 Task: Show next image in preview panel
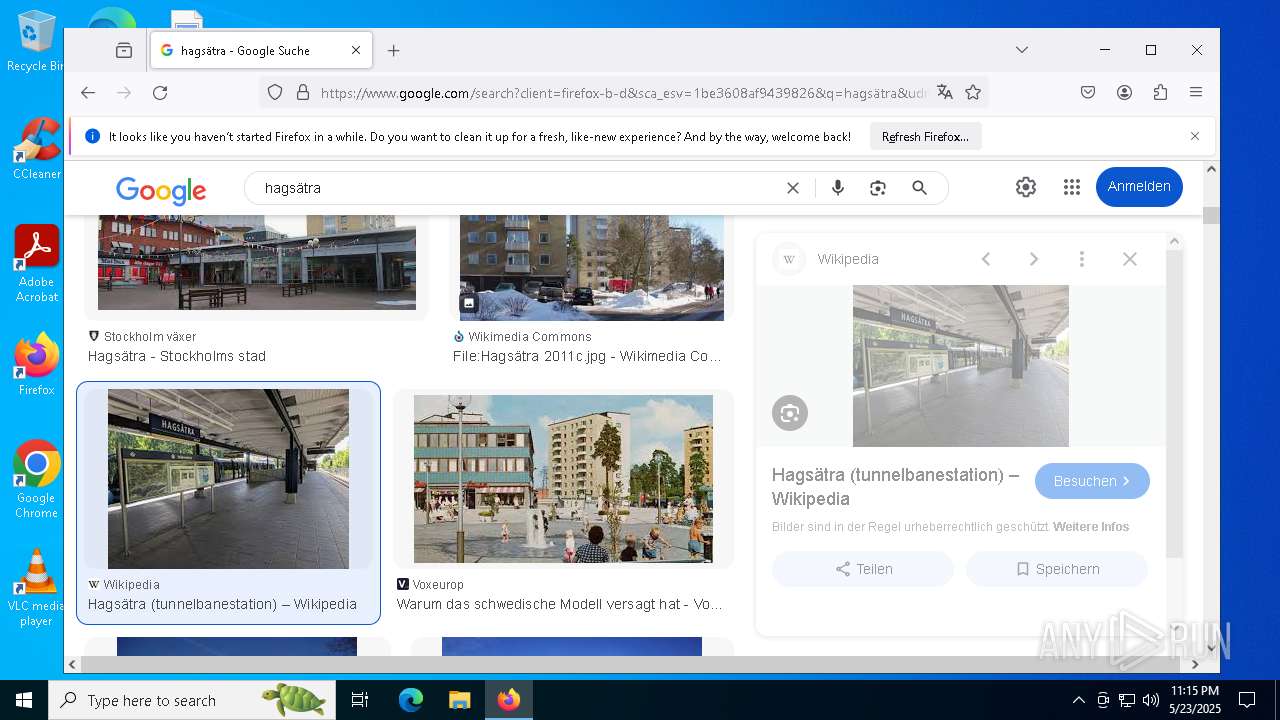pyautogui.click(x=1034, y=259)
